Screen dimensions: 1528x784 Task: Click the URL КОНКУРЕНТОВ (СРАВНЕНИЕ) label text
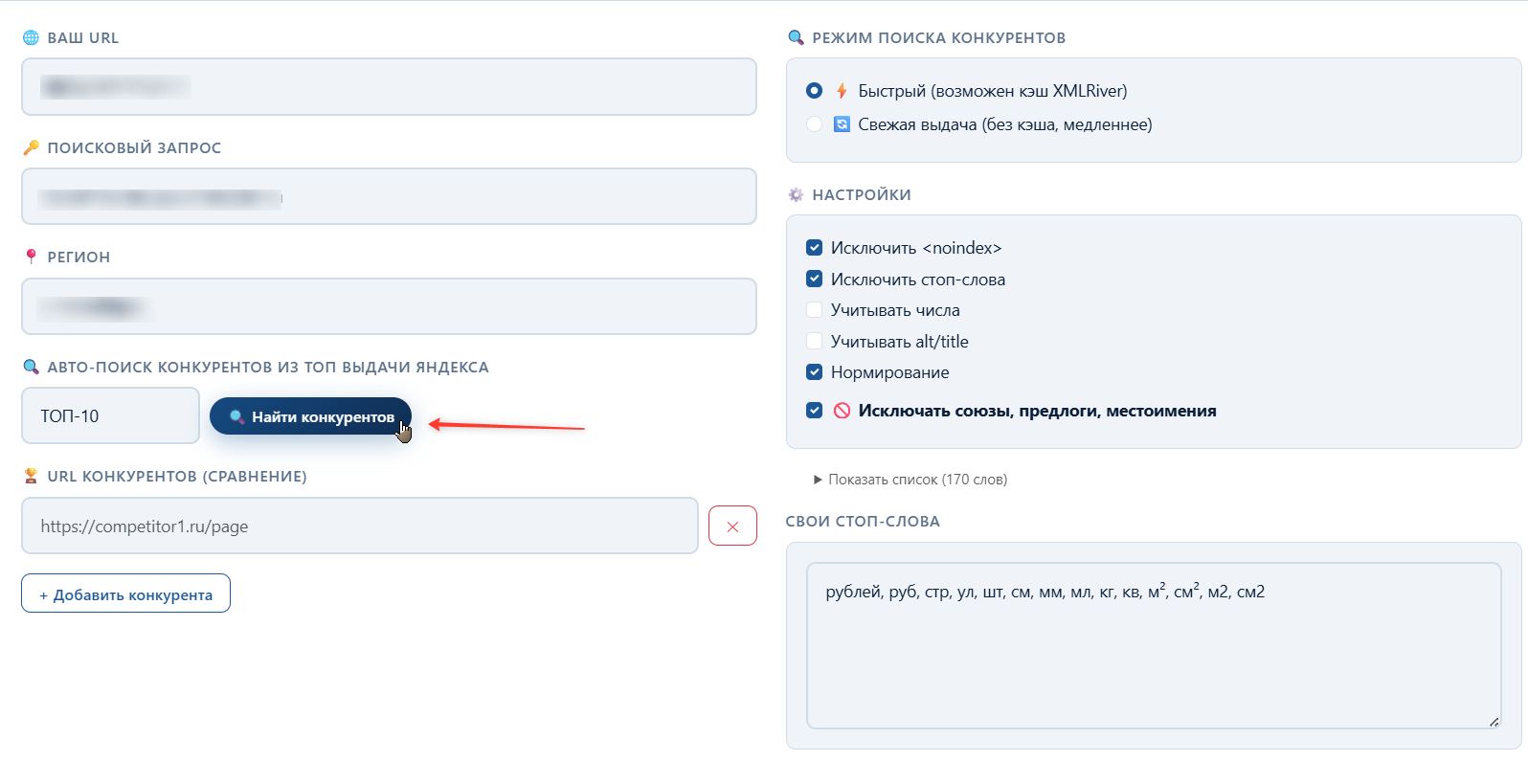(177, 477)
